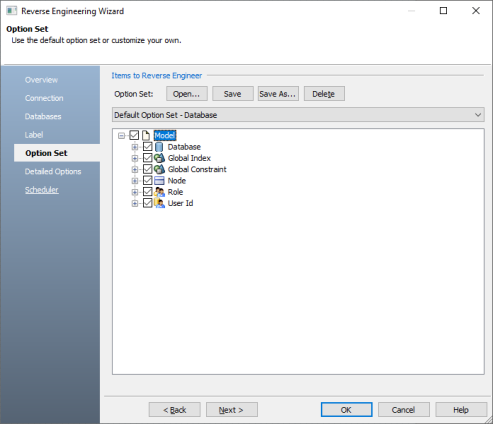
Task: Toggle the Role checkbox
Action: tap(147, 192)
